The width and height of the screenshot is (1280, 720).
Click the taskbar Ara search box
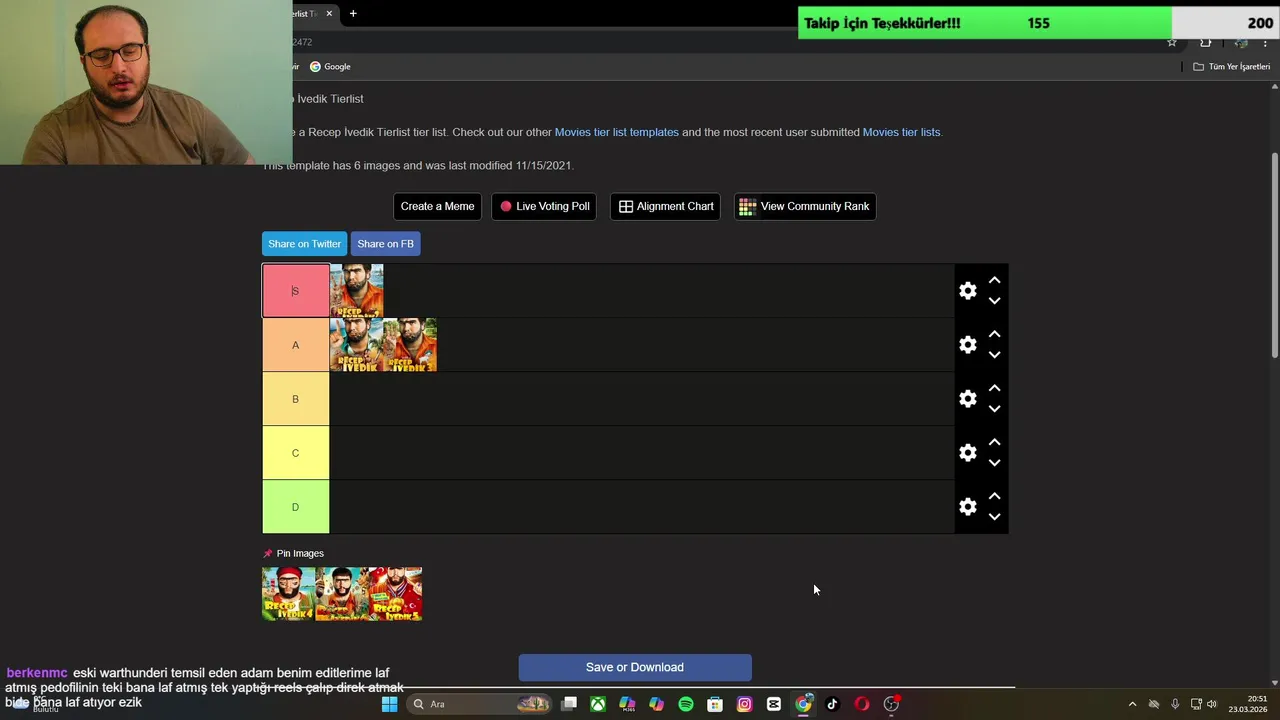[481, 704]
